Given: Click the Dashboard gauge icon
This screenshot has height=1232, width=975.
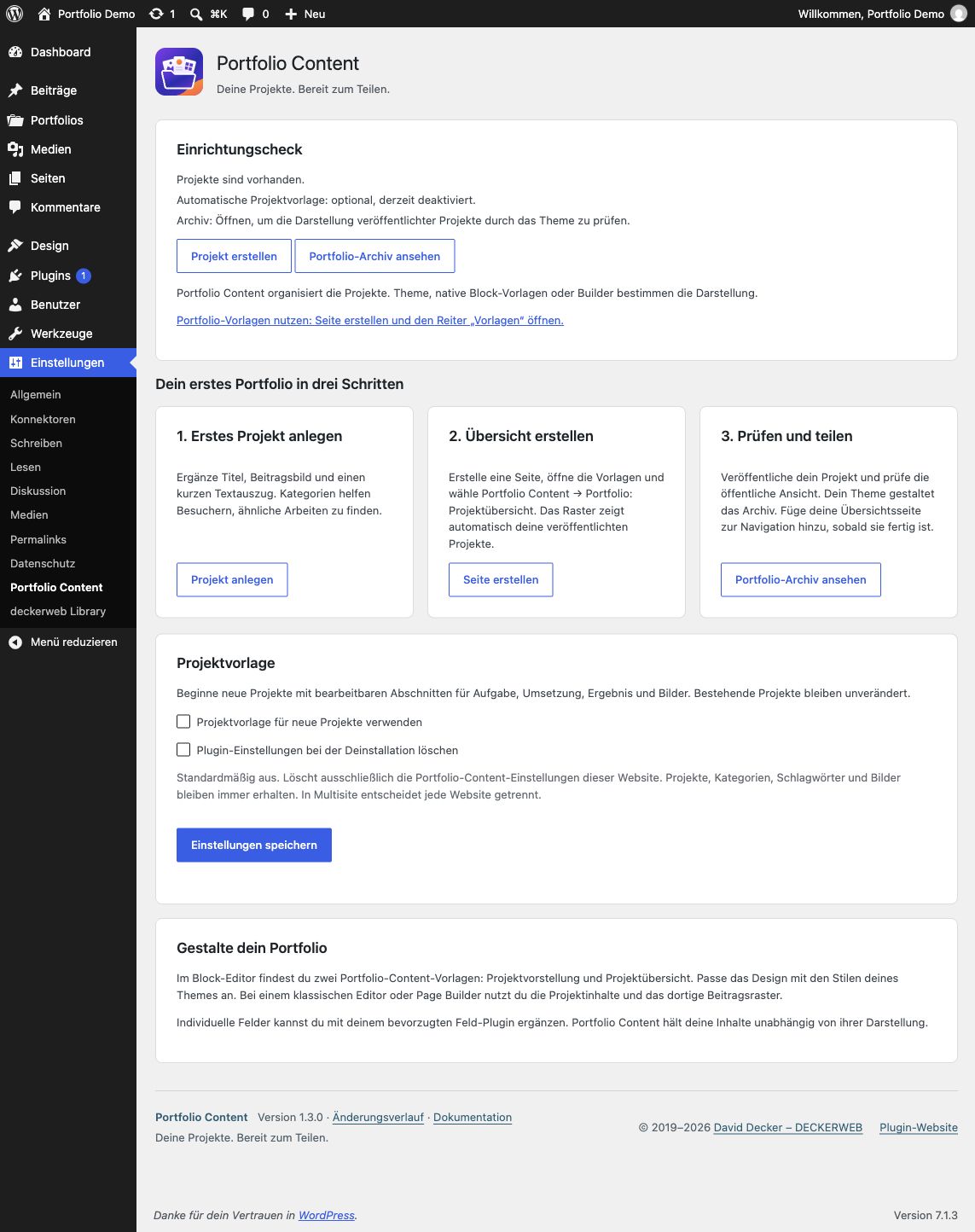Looking at the screenshot, I should coord(15,52).
